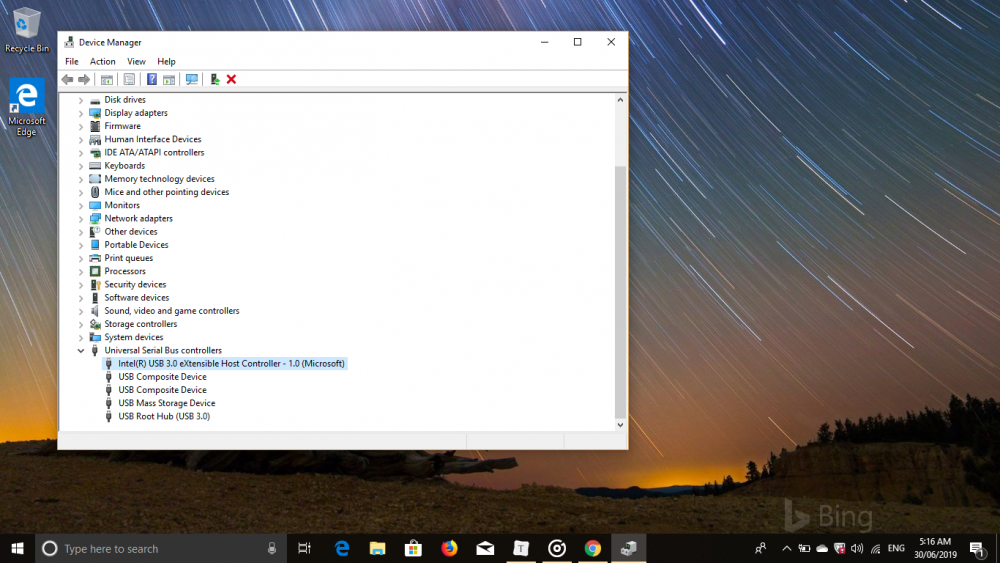The width and height of the screenshot is (1000, 563).
Task: Select the Portable Devices category
Action: [136, 245]
